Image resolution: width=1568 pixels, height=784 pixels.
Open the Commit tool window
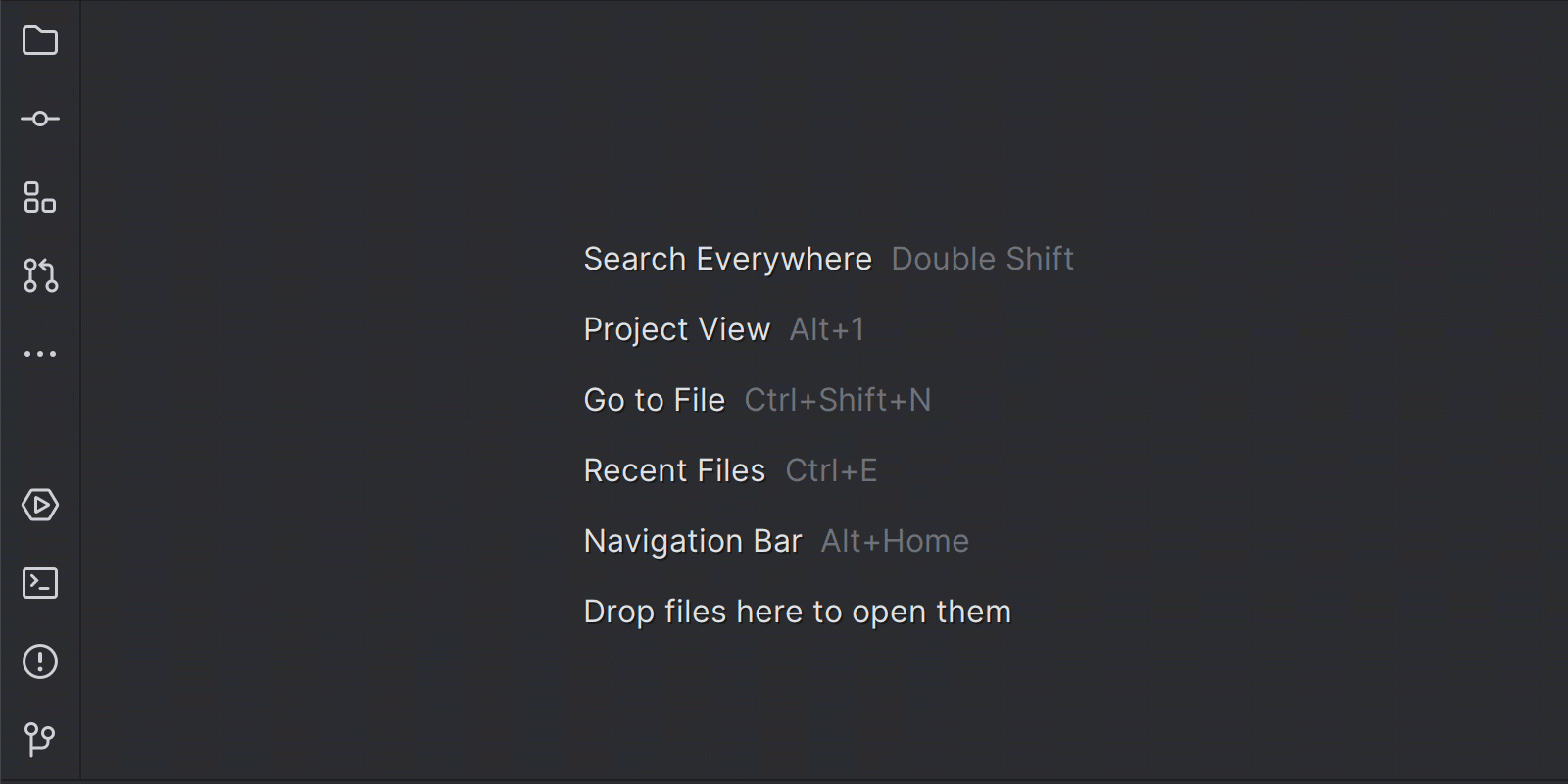point(39,119)
